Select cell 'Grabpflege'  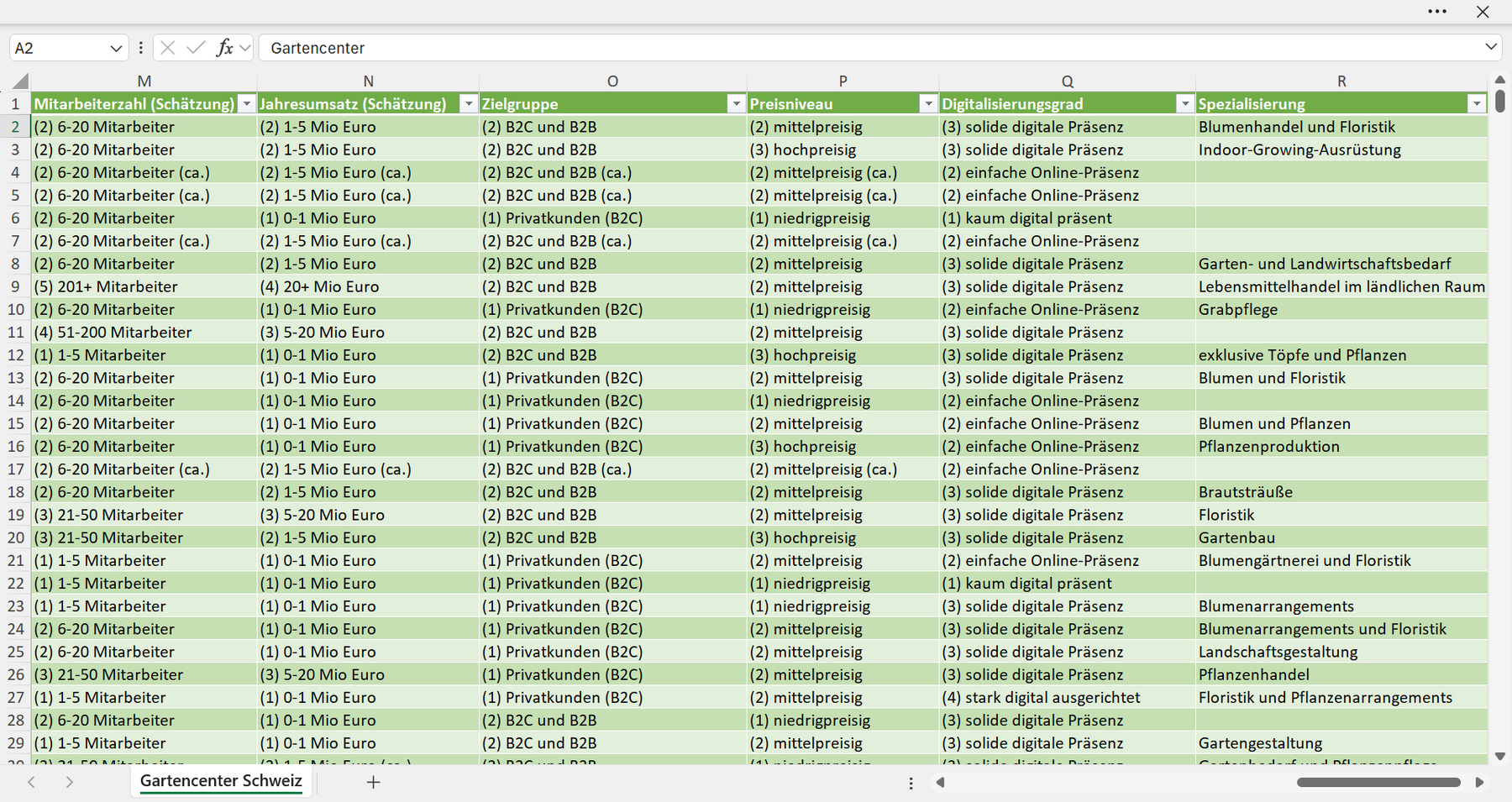1341,309
